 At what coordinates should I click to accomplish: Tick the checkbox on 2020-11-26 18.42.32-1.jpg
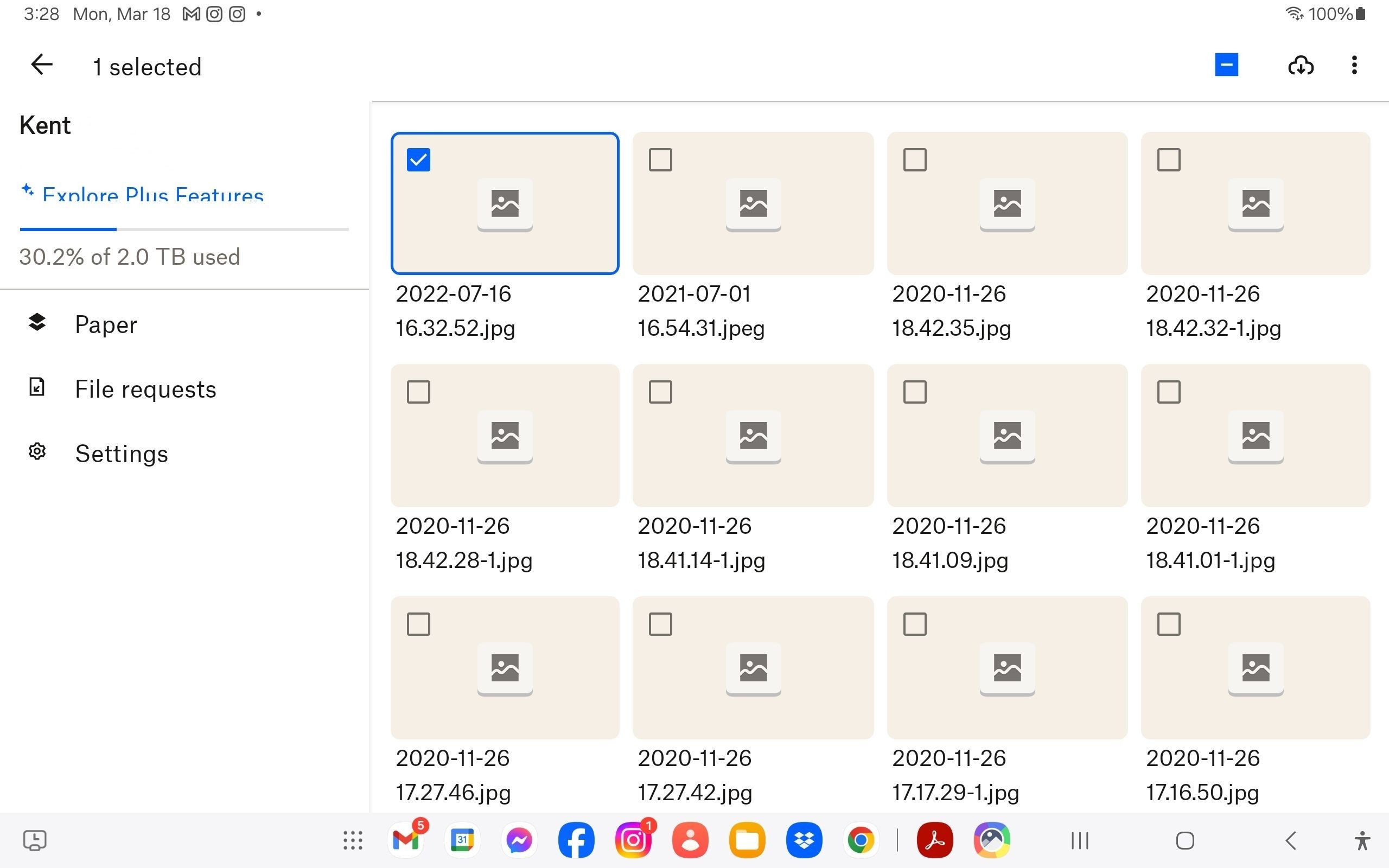tap(1169, 159)
